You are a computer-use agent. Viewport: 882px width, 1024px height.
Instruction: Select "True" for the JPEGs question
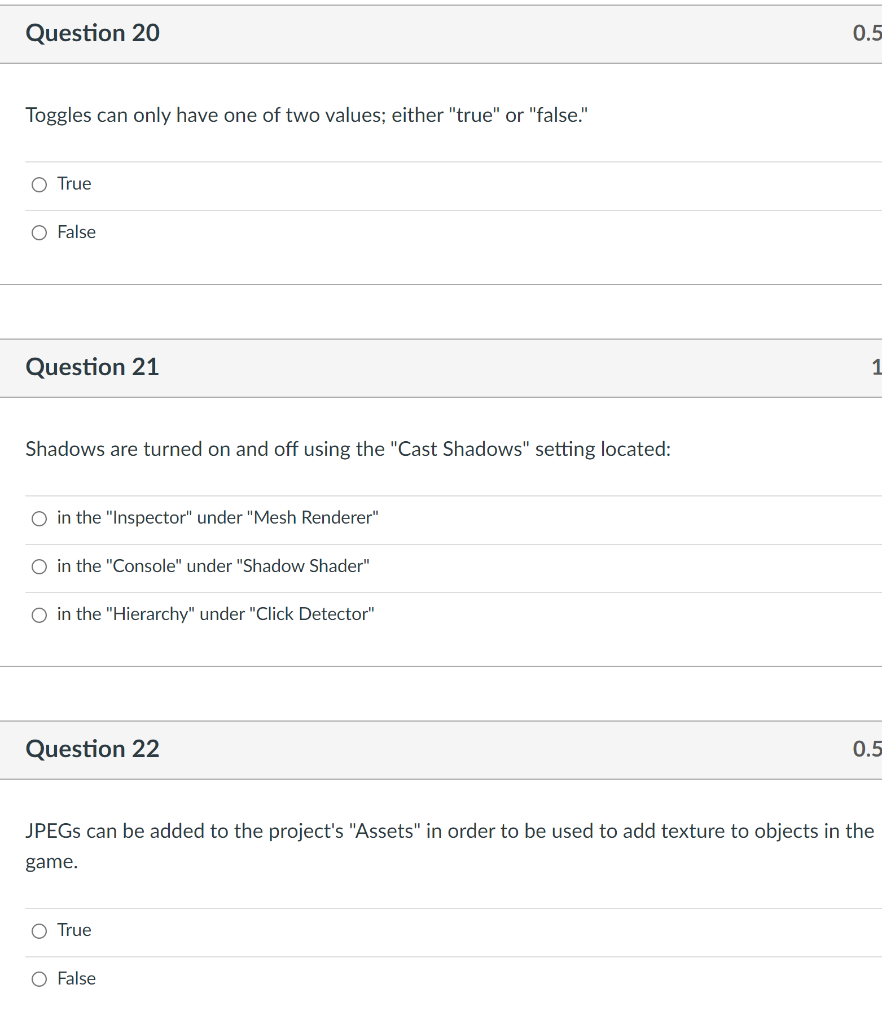click(x=38, y=930)
